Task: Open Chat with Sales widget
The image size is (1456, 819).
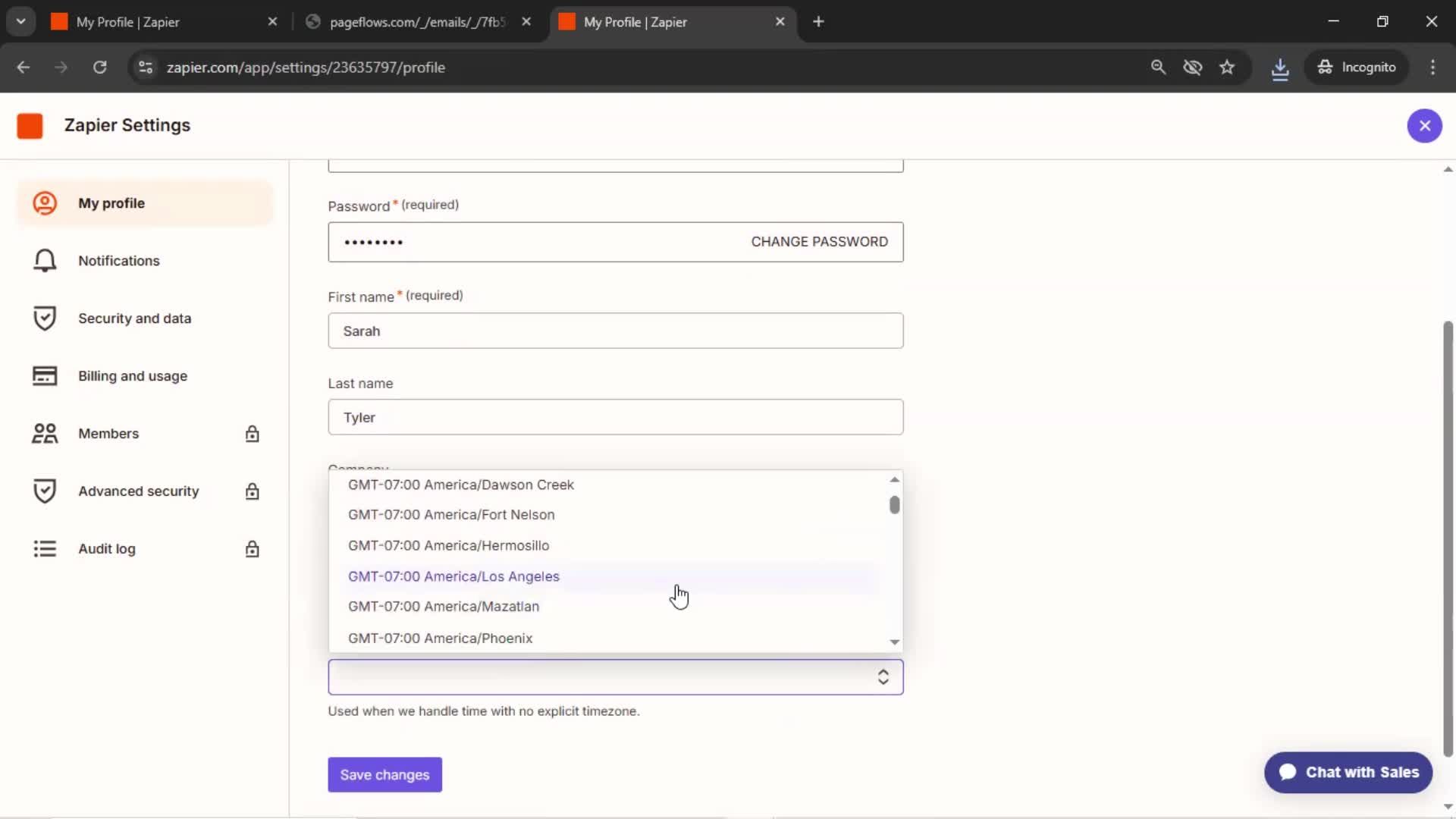Action: coord(1348,773)
